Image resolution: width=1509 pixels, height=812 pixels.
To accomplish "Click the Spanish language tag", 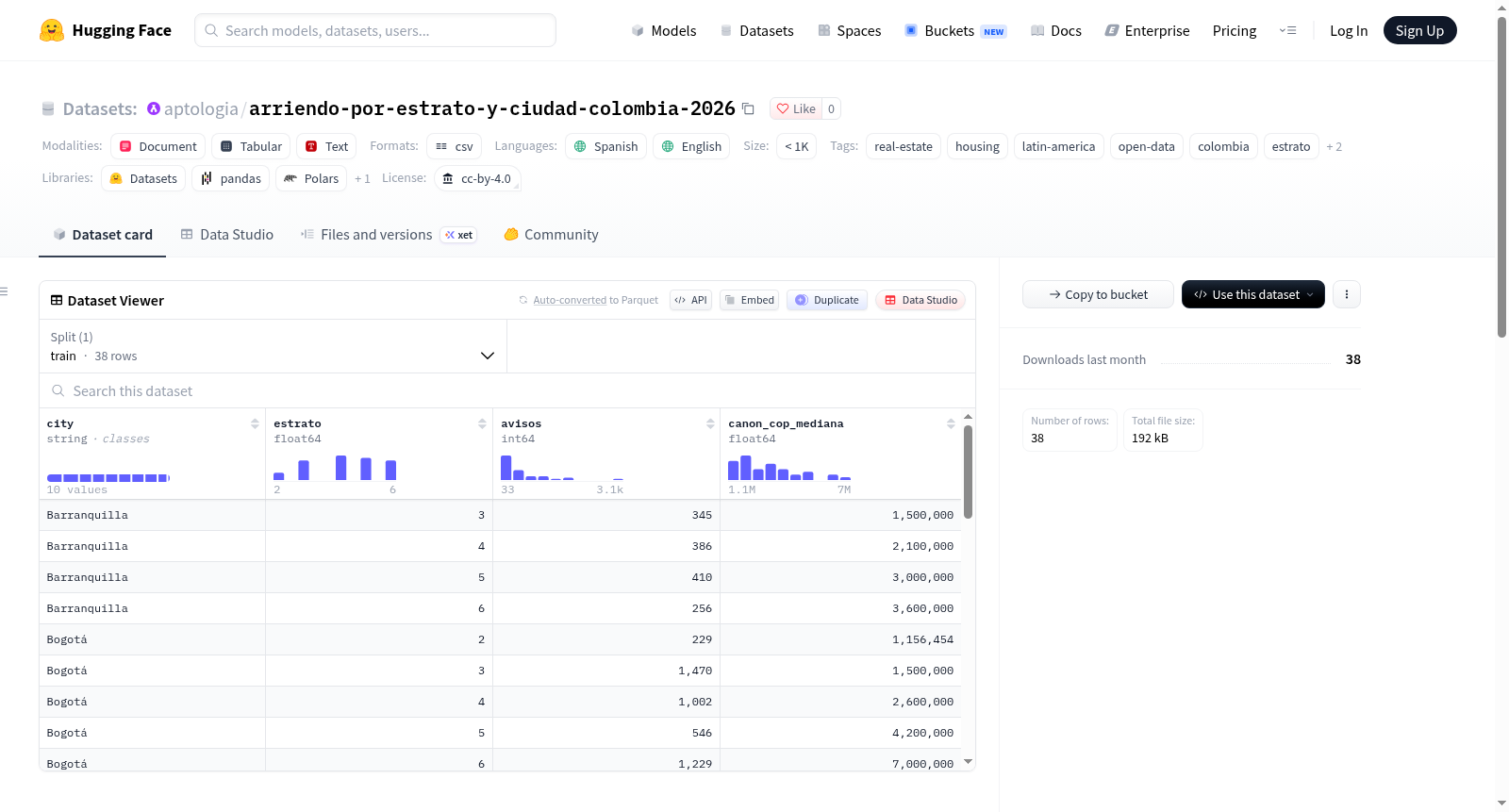I will pyautogui.click(x=605, y=146).
